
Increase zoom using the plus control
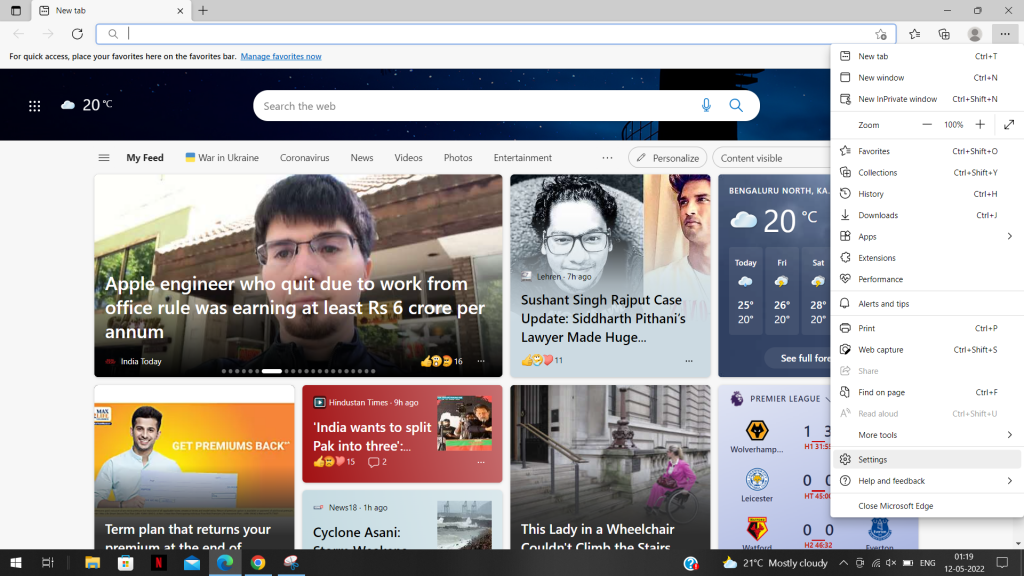981,124
